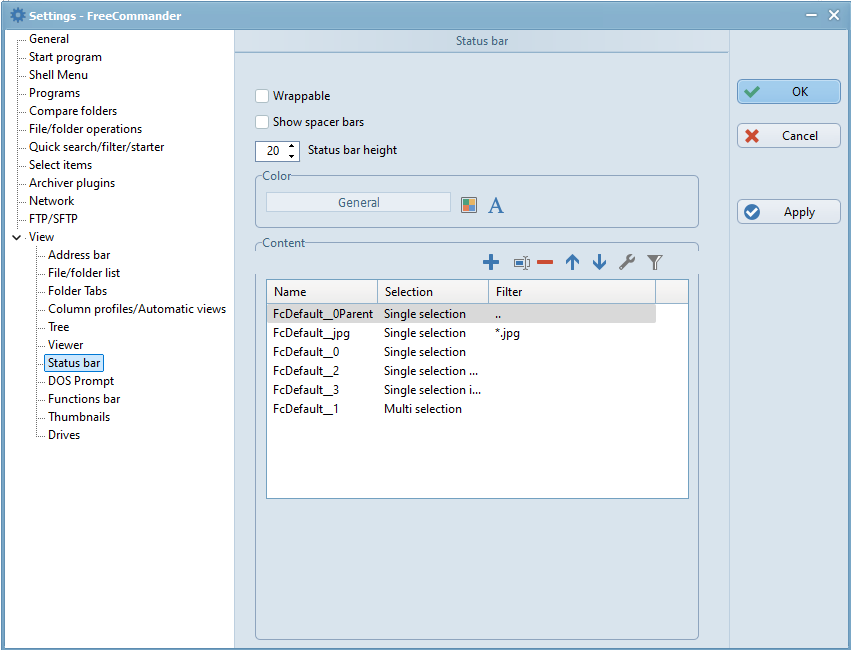
Task: Select the View tree item
Action: [41, 237]
